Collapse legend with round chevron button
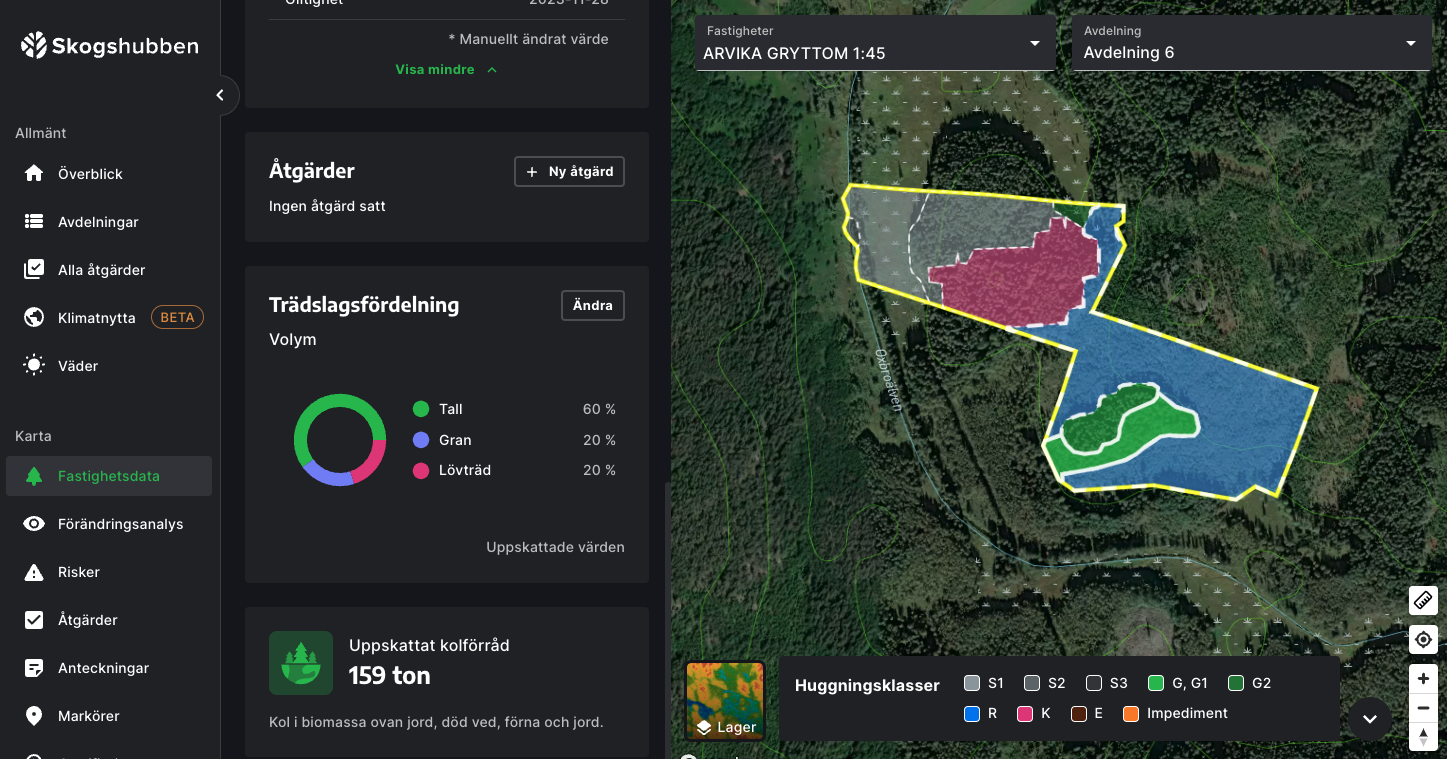This screenshot has height=759, width=1447. 1370,719
